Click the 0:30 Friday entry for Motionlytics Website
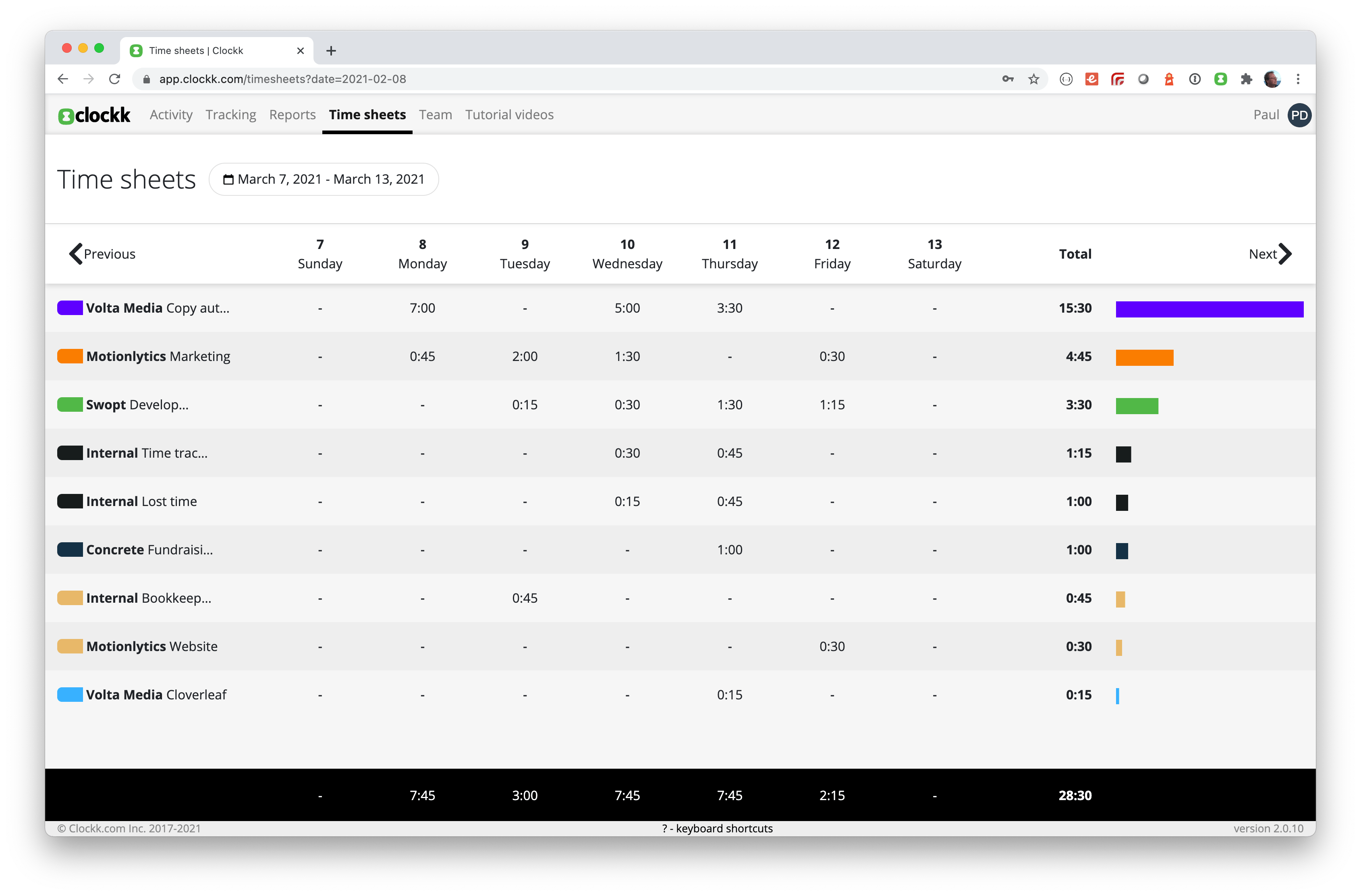Viewport: 1361px width, 896px height. pos(832,647)
